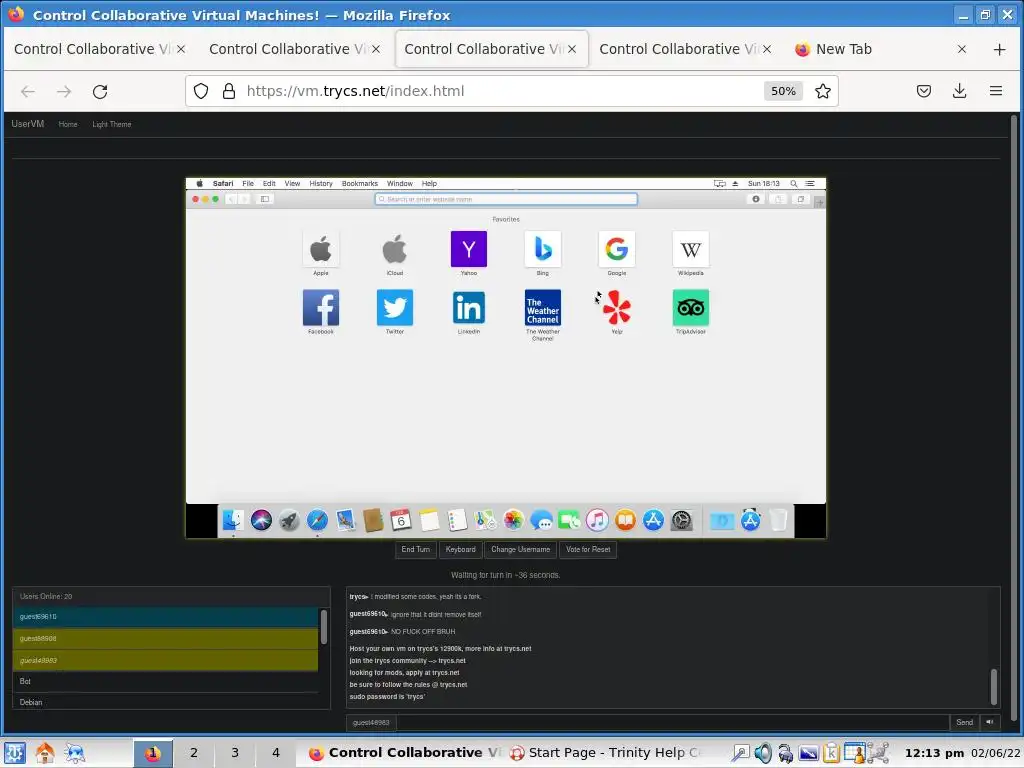Click the Home link in navbar
Viewport: 1024px width, 768px height.
(68, 124)
